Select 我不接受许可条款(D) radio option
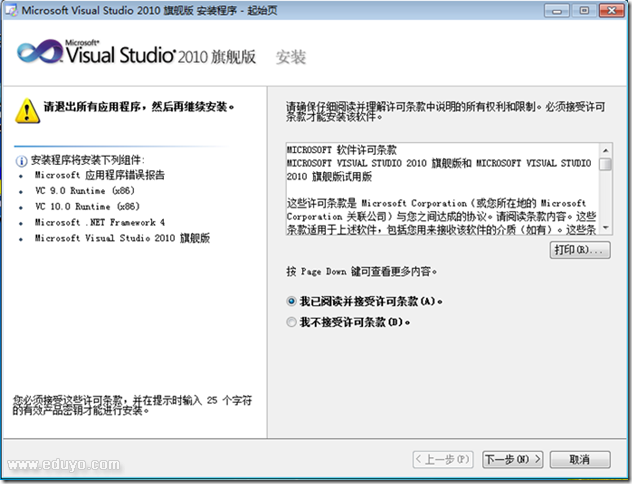 tap(291, 322)
